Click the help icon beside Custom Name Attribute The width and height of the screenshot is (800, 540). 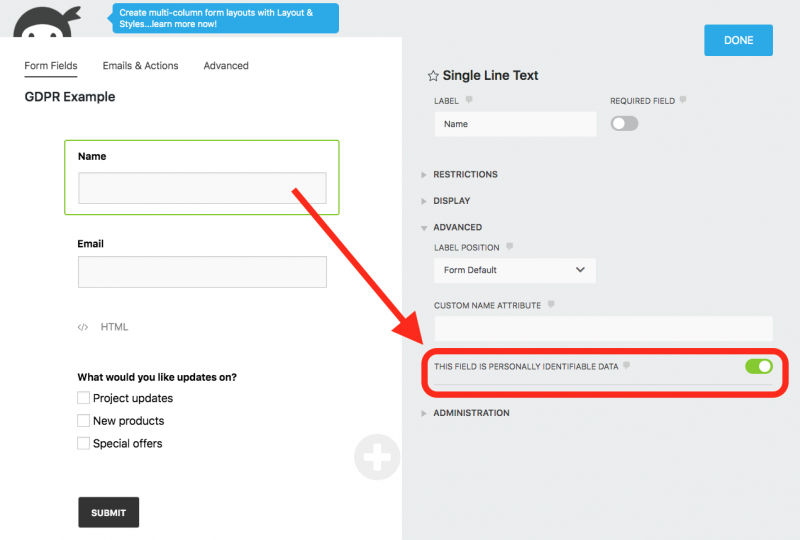point(551,304)
